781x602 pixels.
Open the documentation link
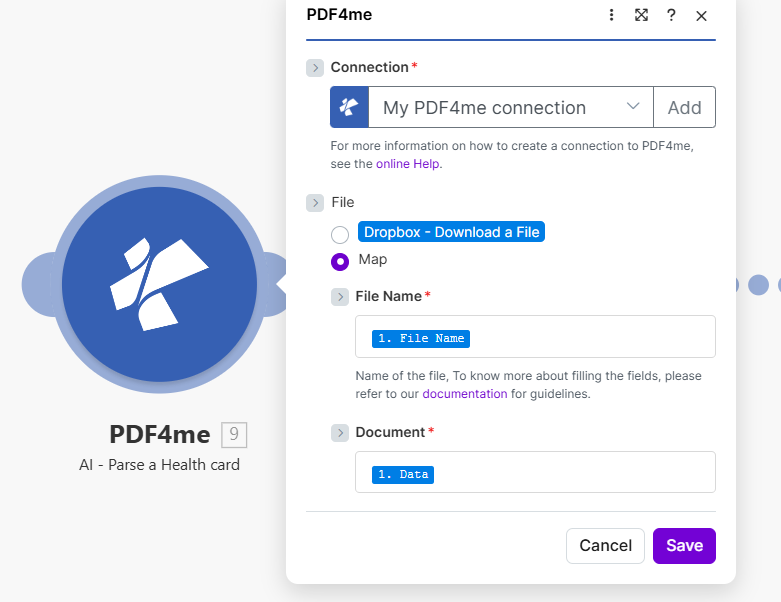point(465,394)
